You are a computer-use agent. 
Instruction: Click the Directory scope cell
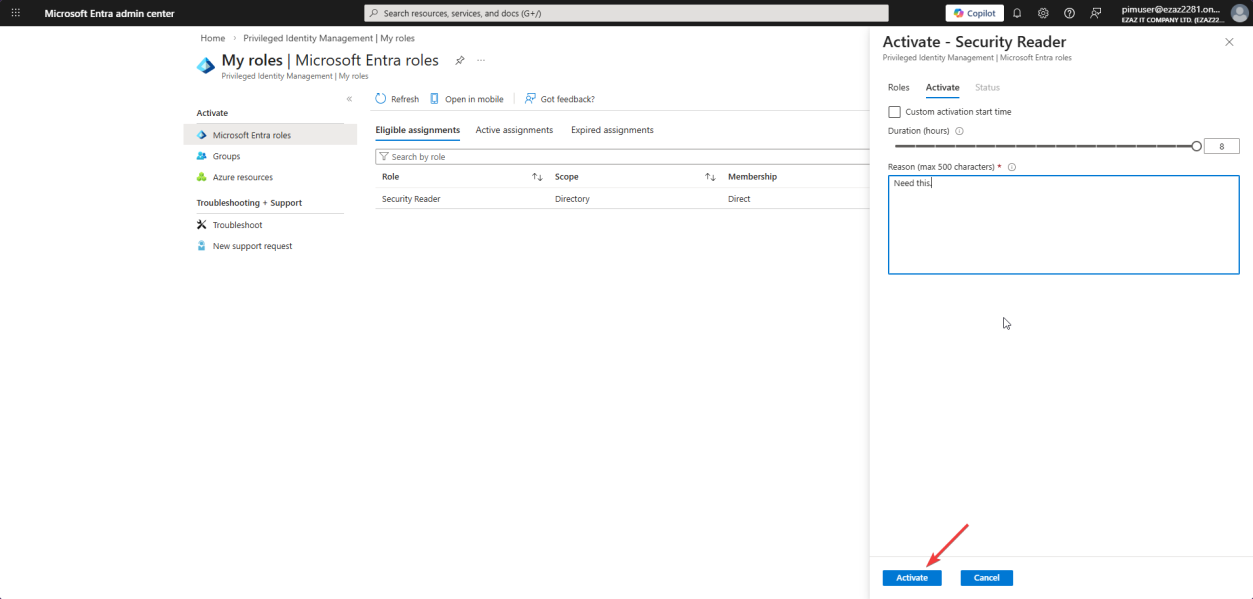[x=572, y=199]
